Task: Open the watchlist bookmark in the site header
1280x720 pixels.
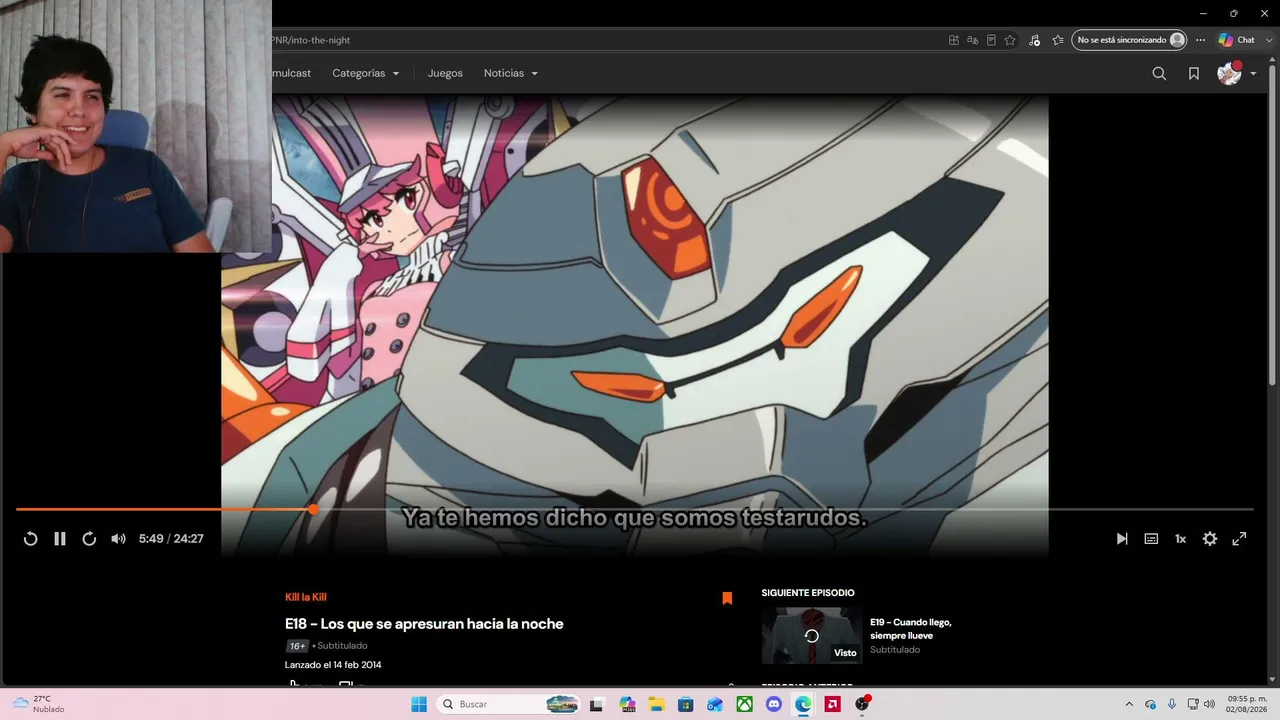Action: [1194, 73]
